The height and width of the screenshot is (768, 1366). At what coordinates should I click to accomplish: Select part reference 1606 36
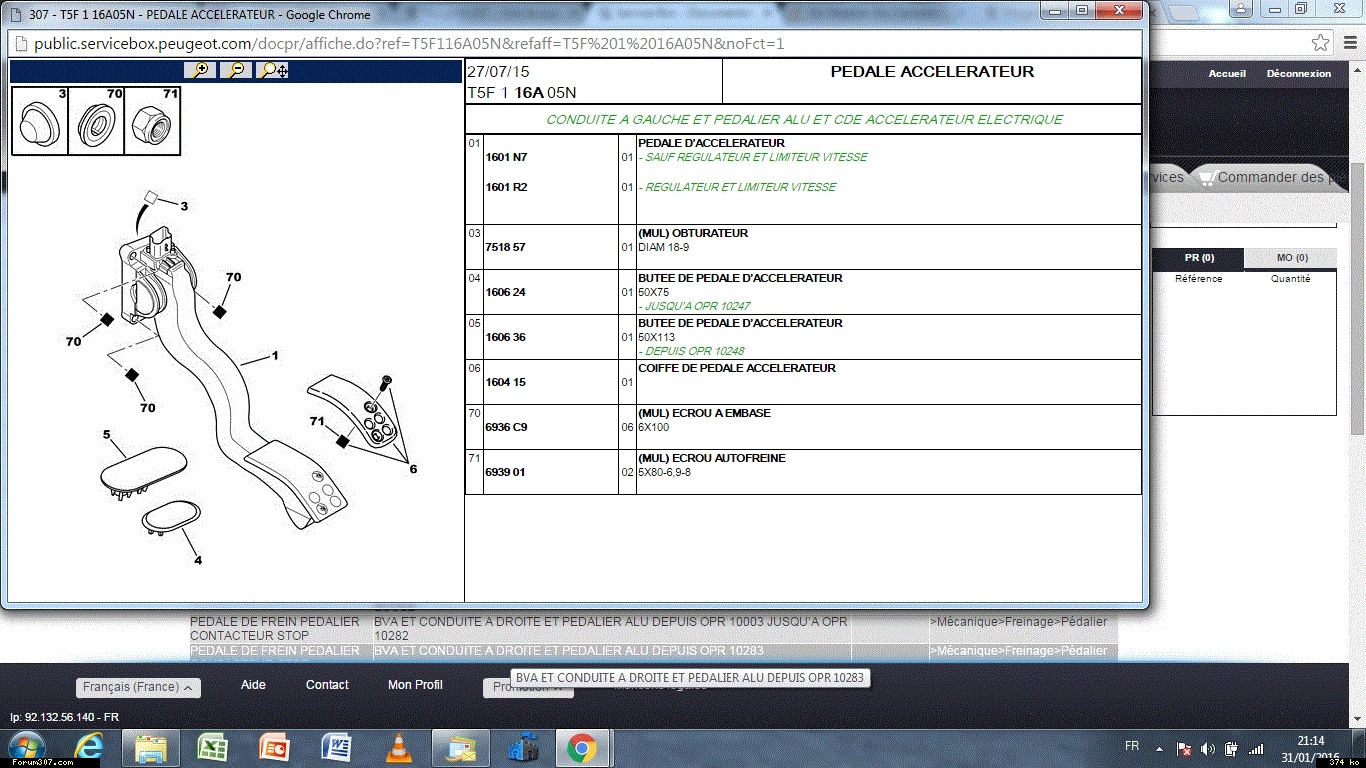[505, 337]
